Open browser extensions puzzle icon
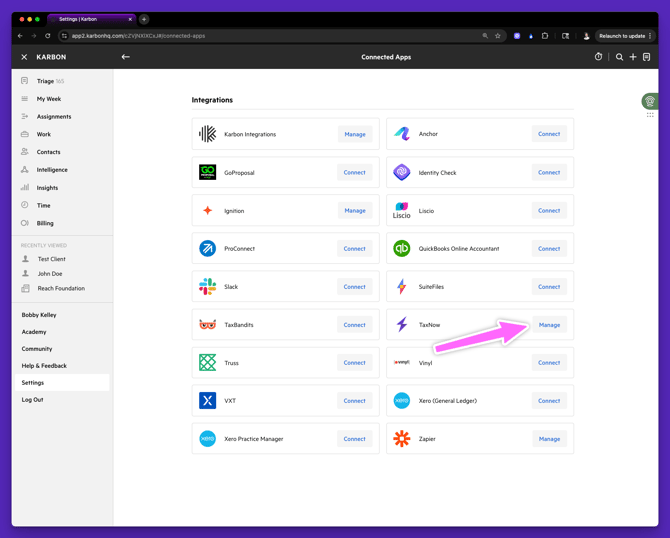The image size is (670, 538). 545,36
